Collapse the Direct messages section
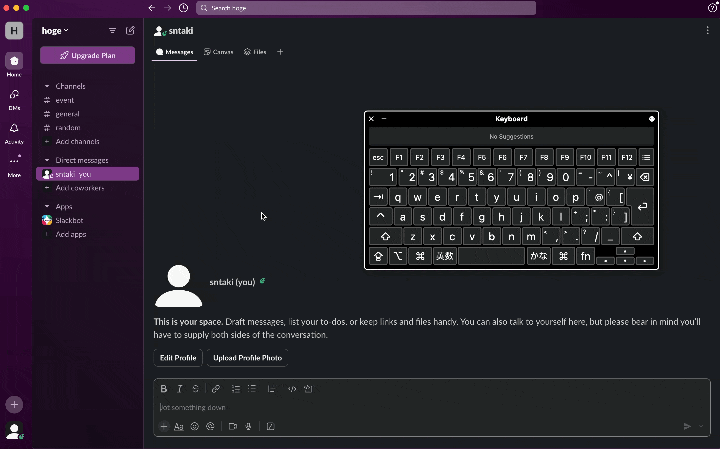The width and height of the screenshot is (720, 449). (x=47, y=160)
